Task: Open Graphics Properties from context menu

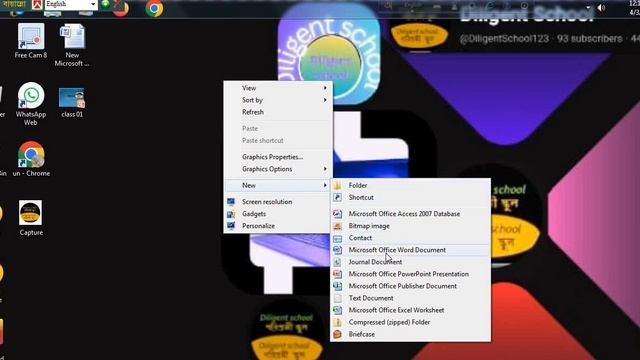Action: (278, 157)
